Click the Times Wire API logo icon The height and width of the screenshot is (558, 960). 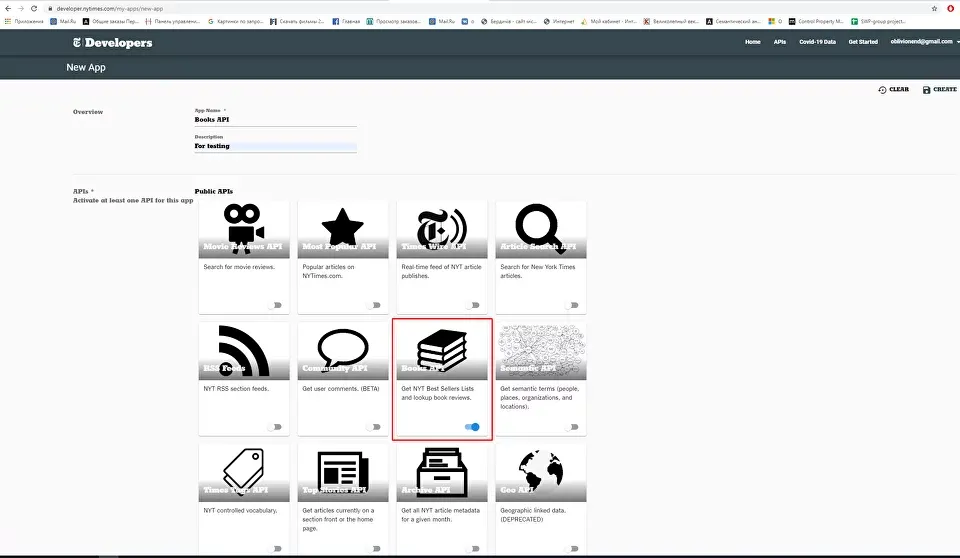[x=441, y=227]
